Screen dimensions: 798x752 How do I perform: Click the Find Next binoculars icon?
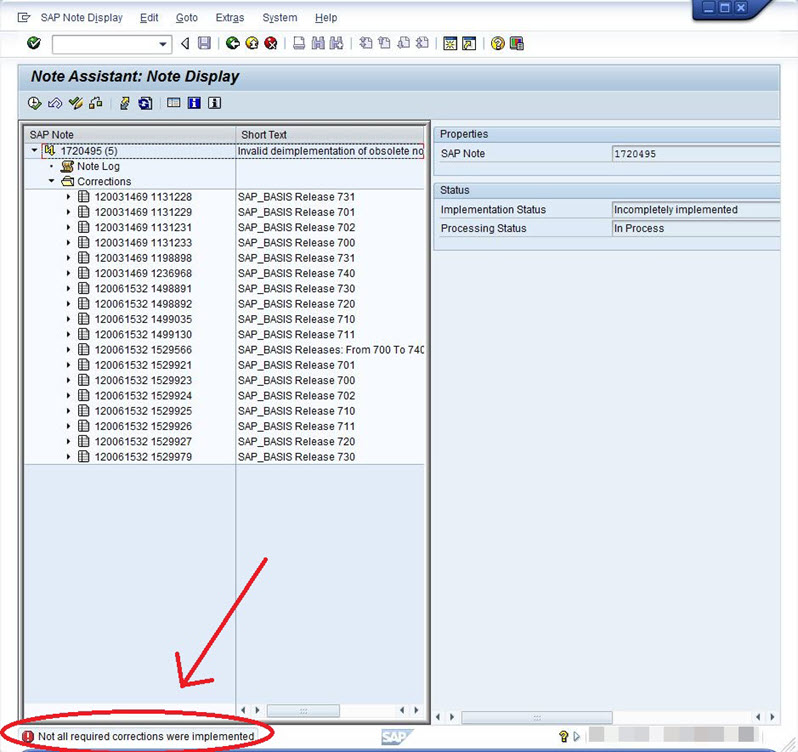point(336,43)
